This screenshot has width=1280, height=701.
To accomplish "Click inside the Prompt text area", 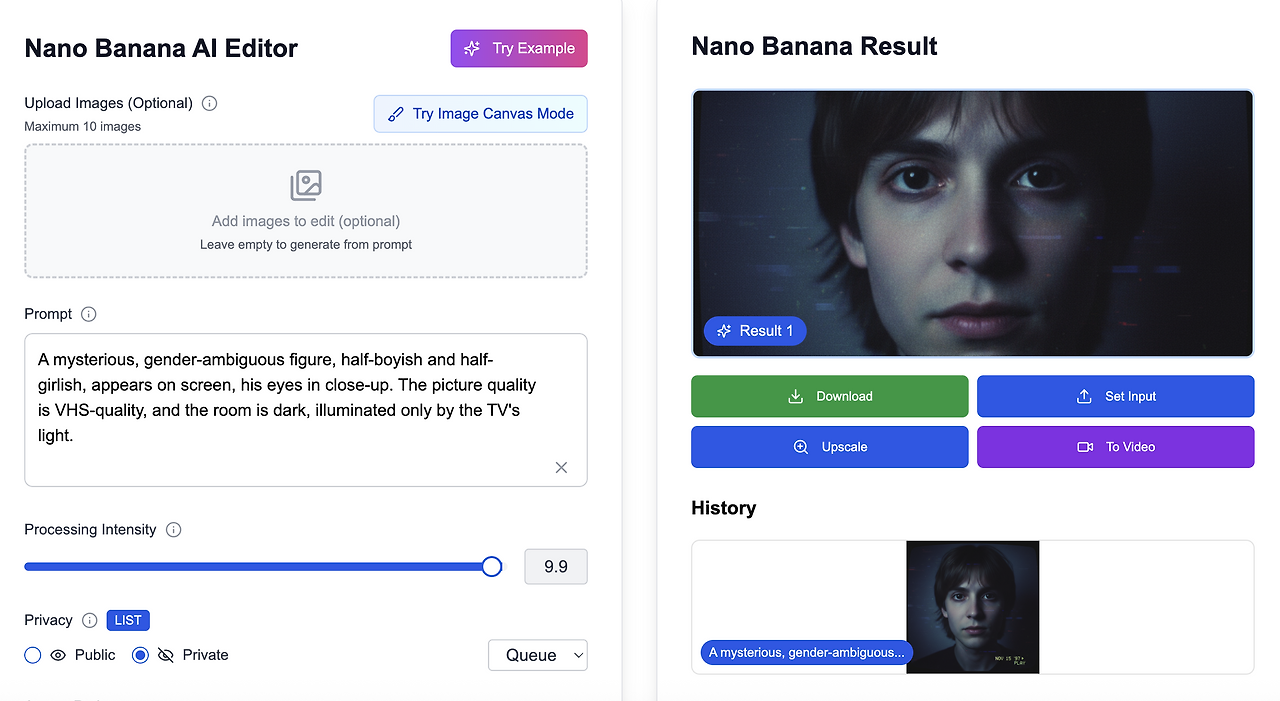I will (x=300, y=400).
